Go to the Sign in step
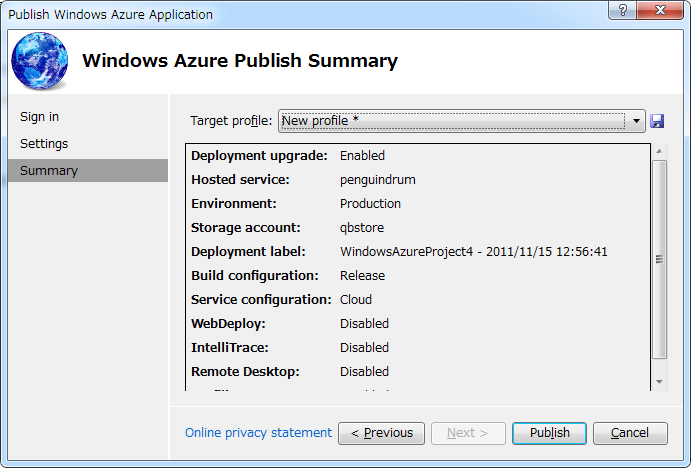This screenshot has height=468, width=691. tap(40, 117)
